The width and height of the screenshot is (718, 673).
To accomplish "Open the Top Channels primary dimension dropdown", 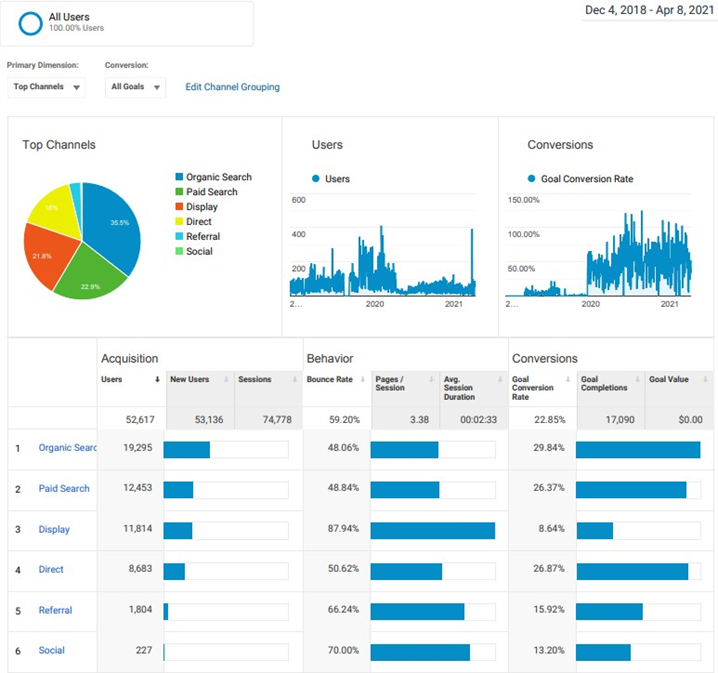I will [x=46, y=87].
